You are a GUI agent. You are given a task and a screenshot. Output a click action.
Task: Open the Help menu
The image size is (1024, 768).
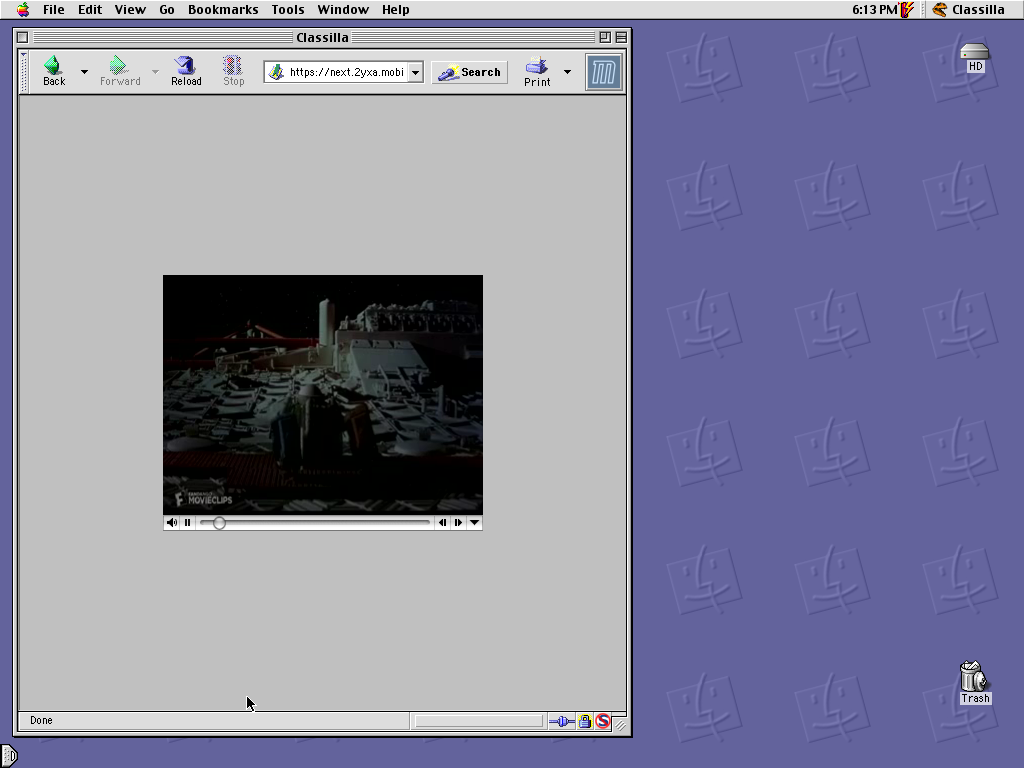pos(396,9)
